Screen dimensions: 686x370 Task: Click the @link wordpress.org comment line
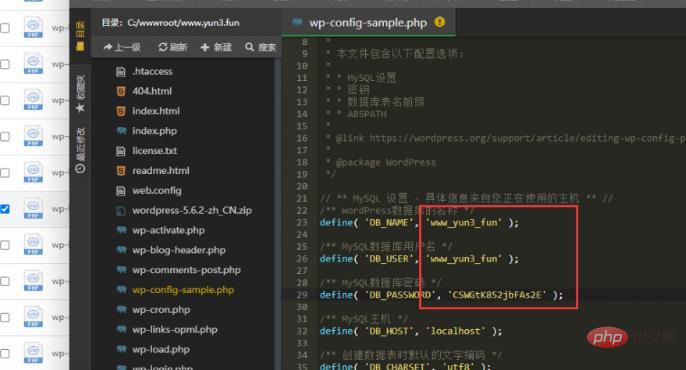tap(506, 138)
